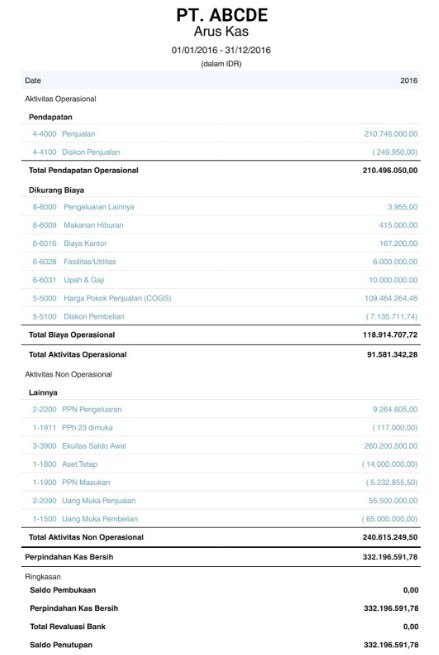
Task: Open the 1-1500 Uang Muka Pembelian account
Action: point(85,519)
